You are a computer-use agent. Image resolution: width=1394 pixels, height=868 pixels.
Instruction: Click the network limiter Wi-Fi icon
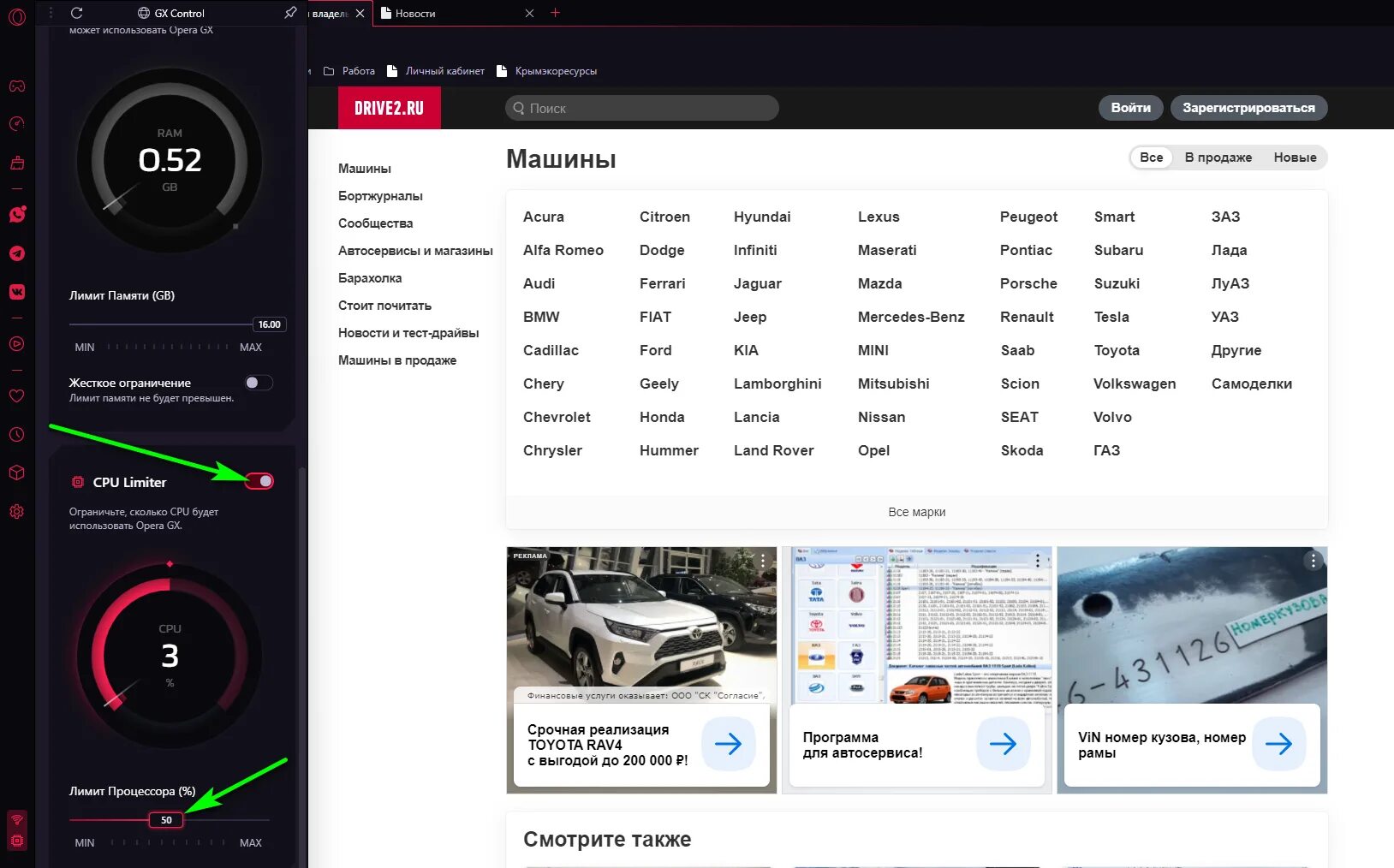pyautogui.click(x=17, y=820)
